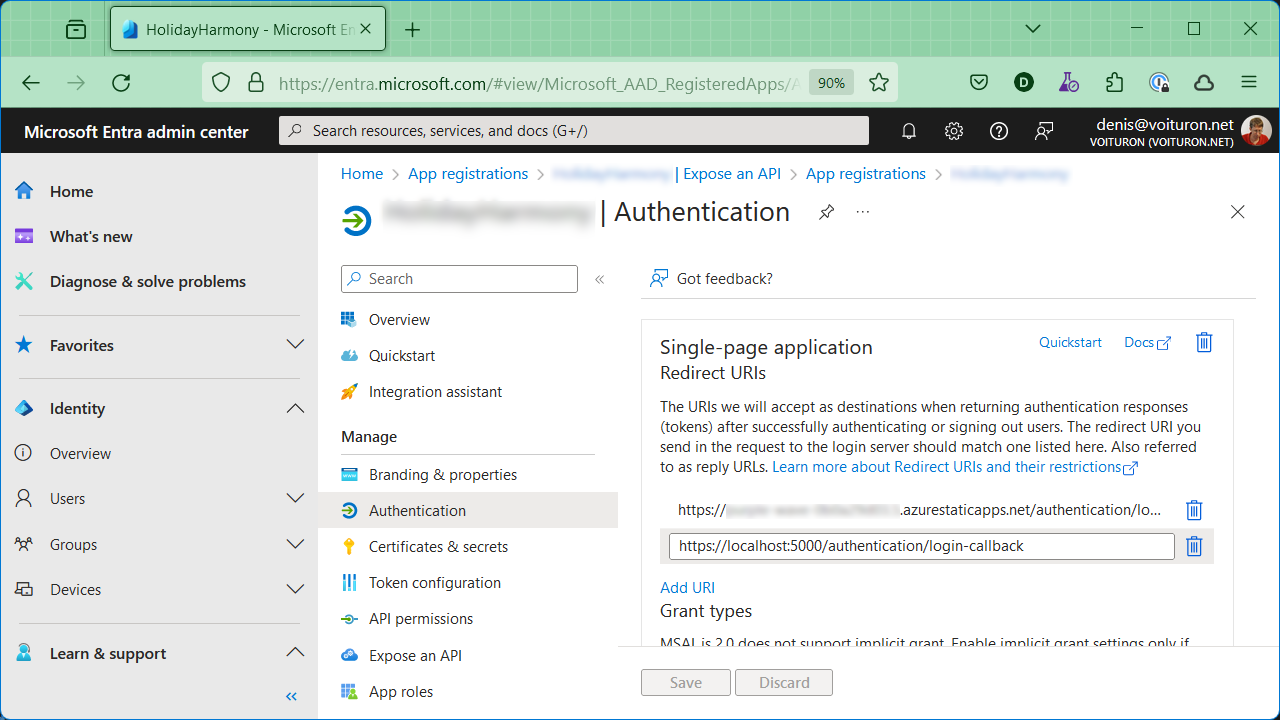Open the Firefox application menu
Viewport: 1280px width, 720px height.
coord(1248,83)
